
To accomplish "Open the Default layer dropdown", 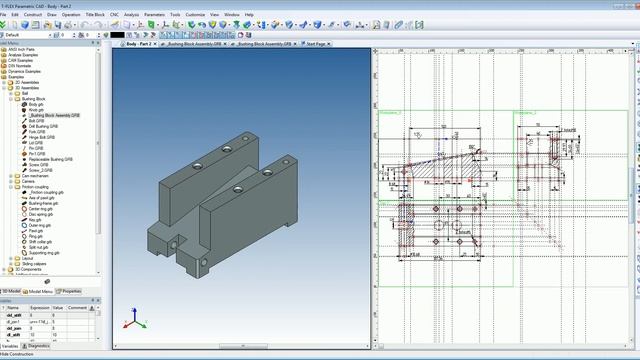I will click(28, 35).
